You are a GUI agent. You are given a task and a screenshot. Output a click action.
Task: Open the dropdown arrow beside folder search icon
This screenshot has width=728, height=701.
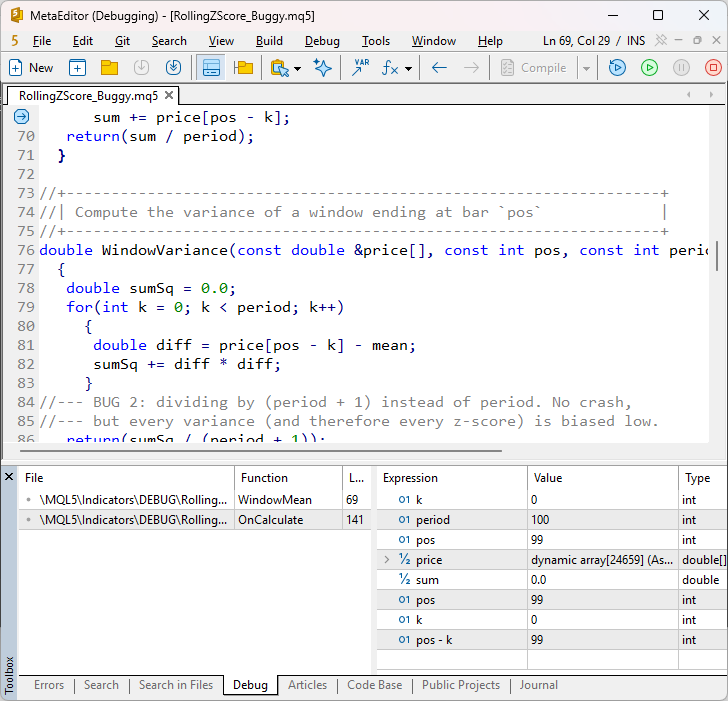(297, 69)
